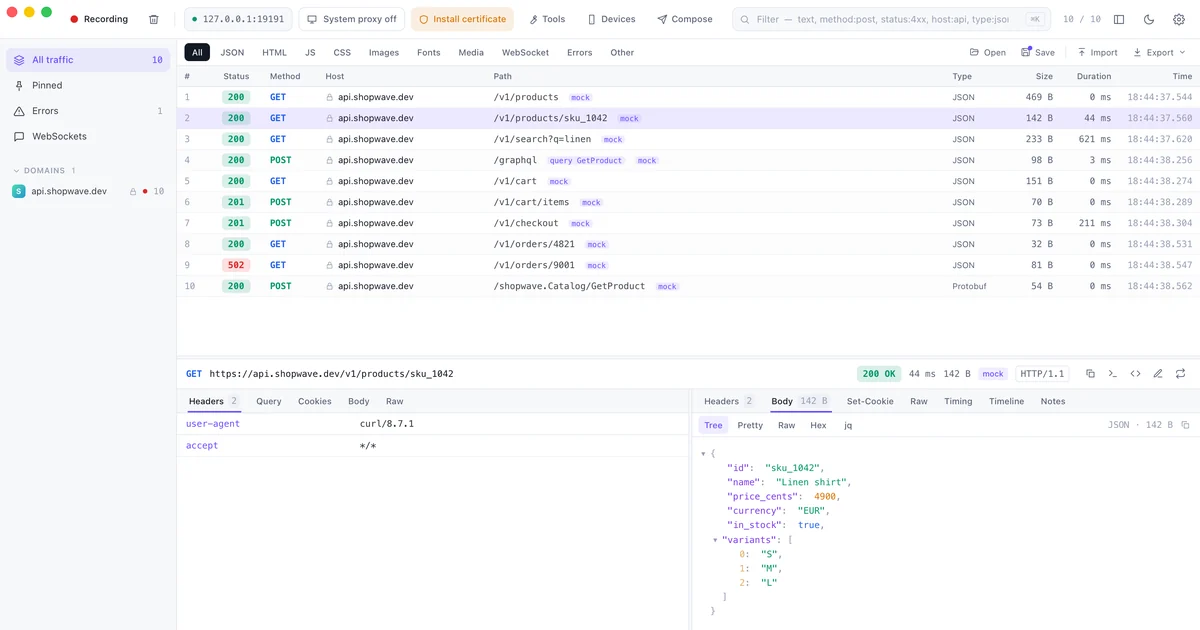
Task: Select the All filter tab
Action: tap(197, 52)
